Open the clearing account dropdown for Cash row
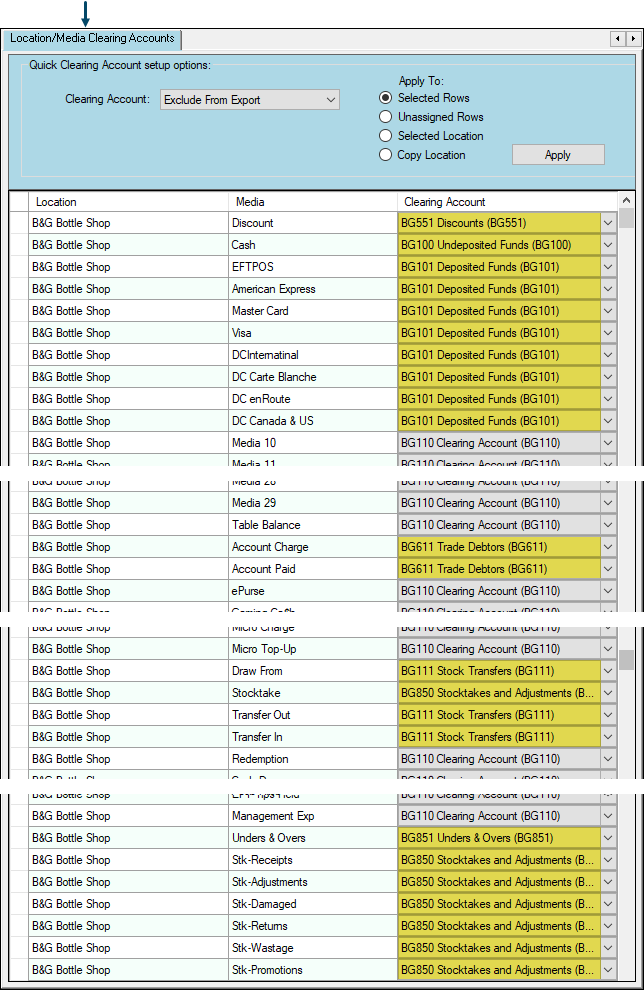 coord(608,245)
